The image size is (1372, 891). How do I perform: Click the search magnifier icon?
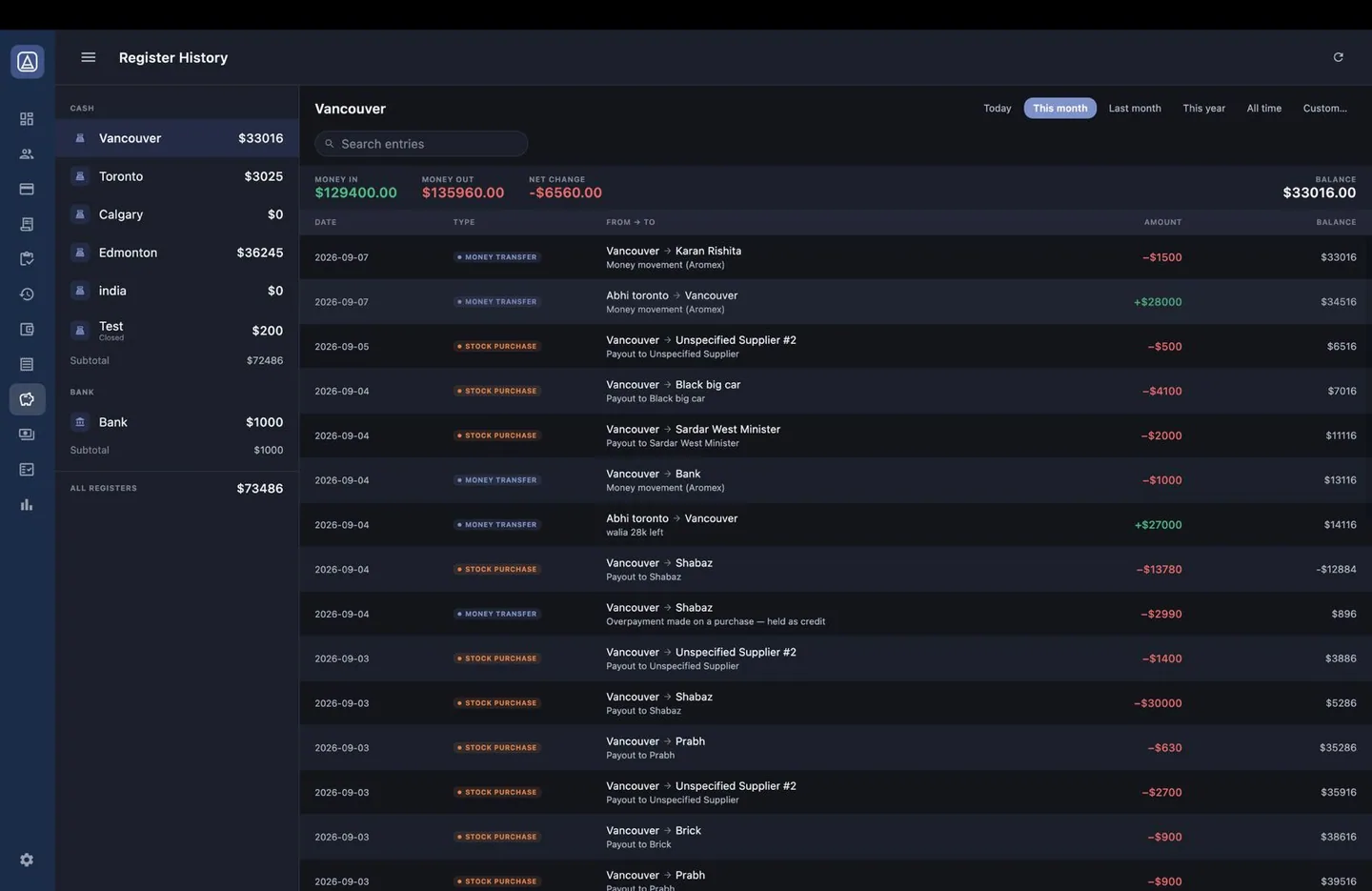[x=330, y=144]
